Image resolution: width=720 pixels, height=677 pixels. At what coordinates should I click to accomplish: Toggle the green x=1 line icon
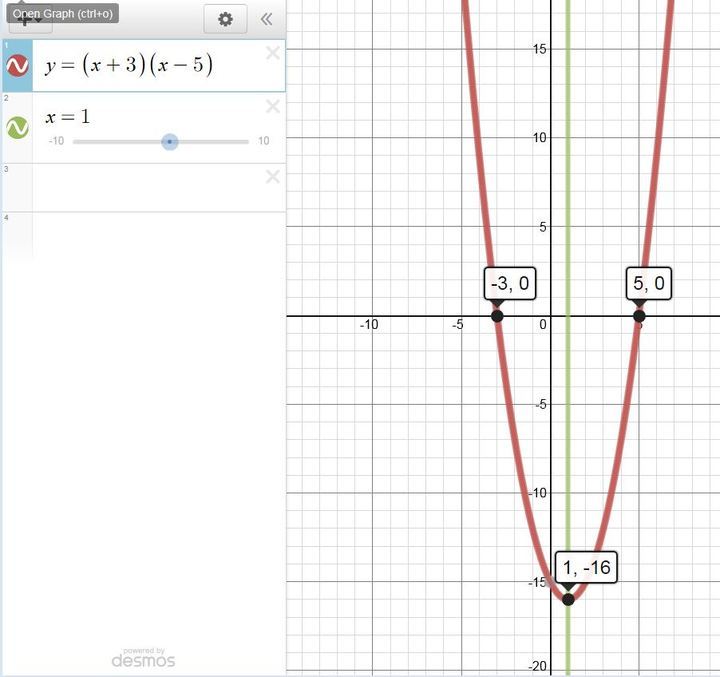point(17,128)
